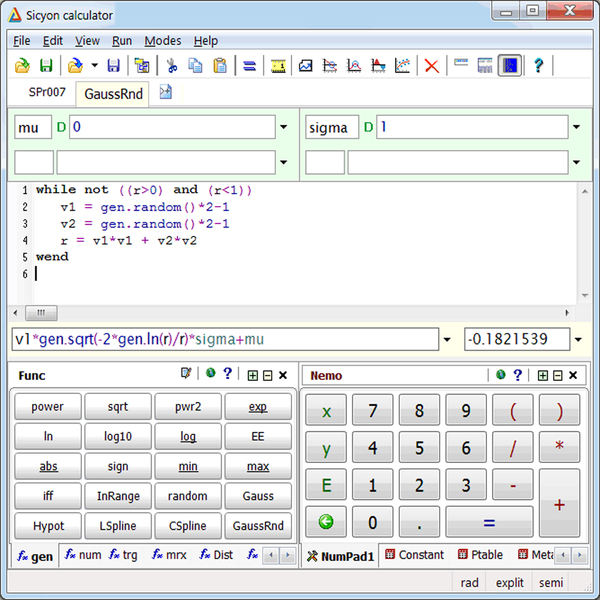Open the result value dropdown arrow
600x600 pixels.
tap(578, 339)
